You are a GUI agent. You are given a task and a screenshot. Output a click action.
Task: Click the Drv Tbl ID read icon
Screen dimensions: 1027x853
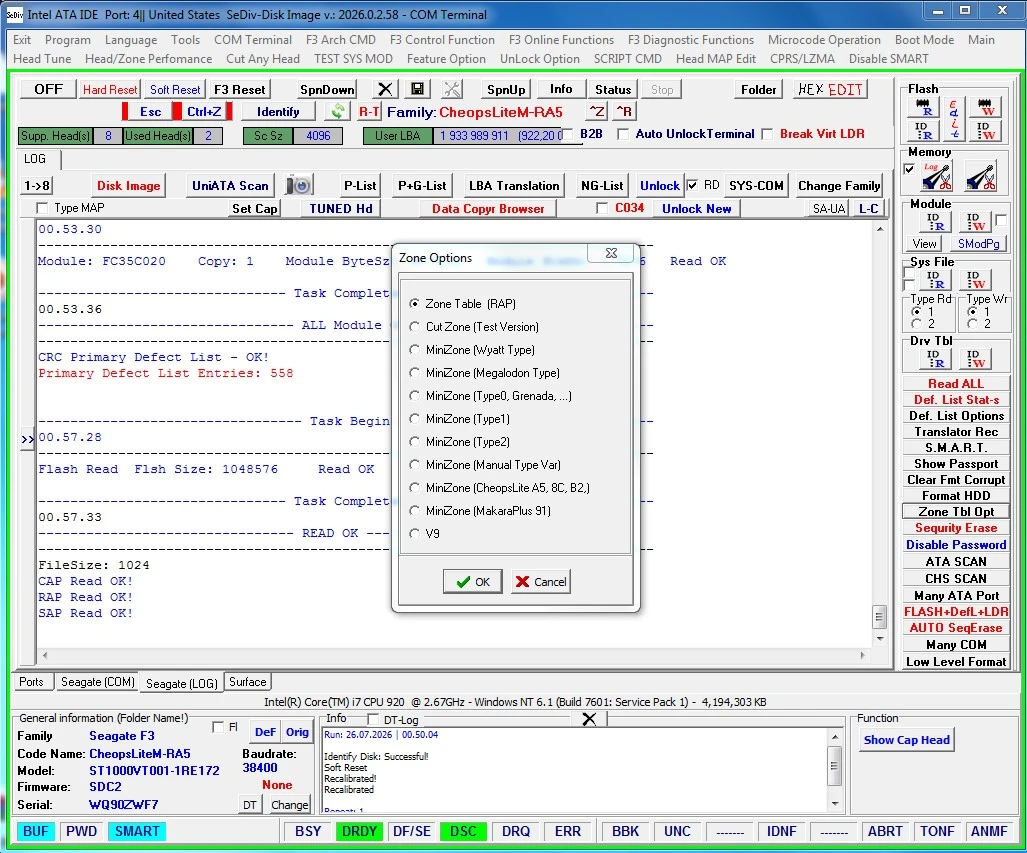[x=935, y=358]
